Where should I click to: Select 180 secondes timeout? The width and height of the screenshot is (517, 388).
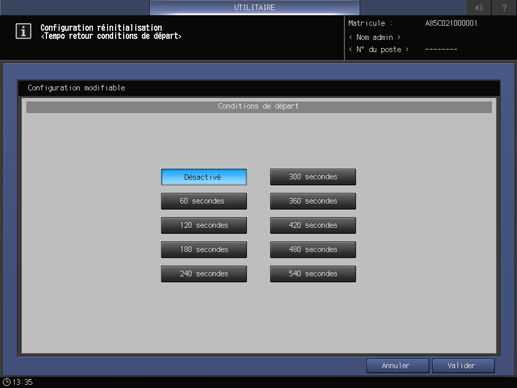(x=204, y=249)
